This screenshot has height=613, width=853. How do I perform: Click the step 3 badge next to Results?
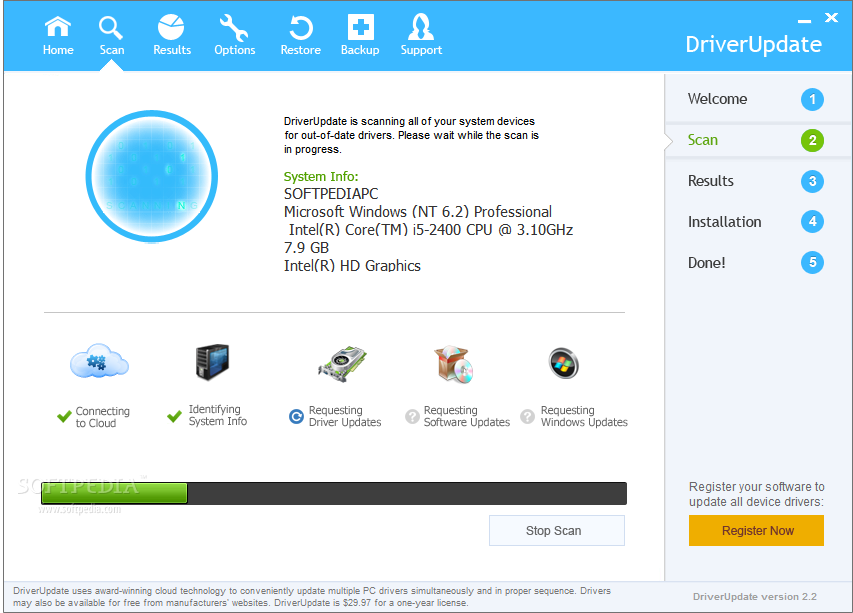pos(812,181)
